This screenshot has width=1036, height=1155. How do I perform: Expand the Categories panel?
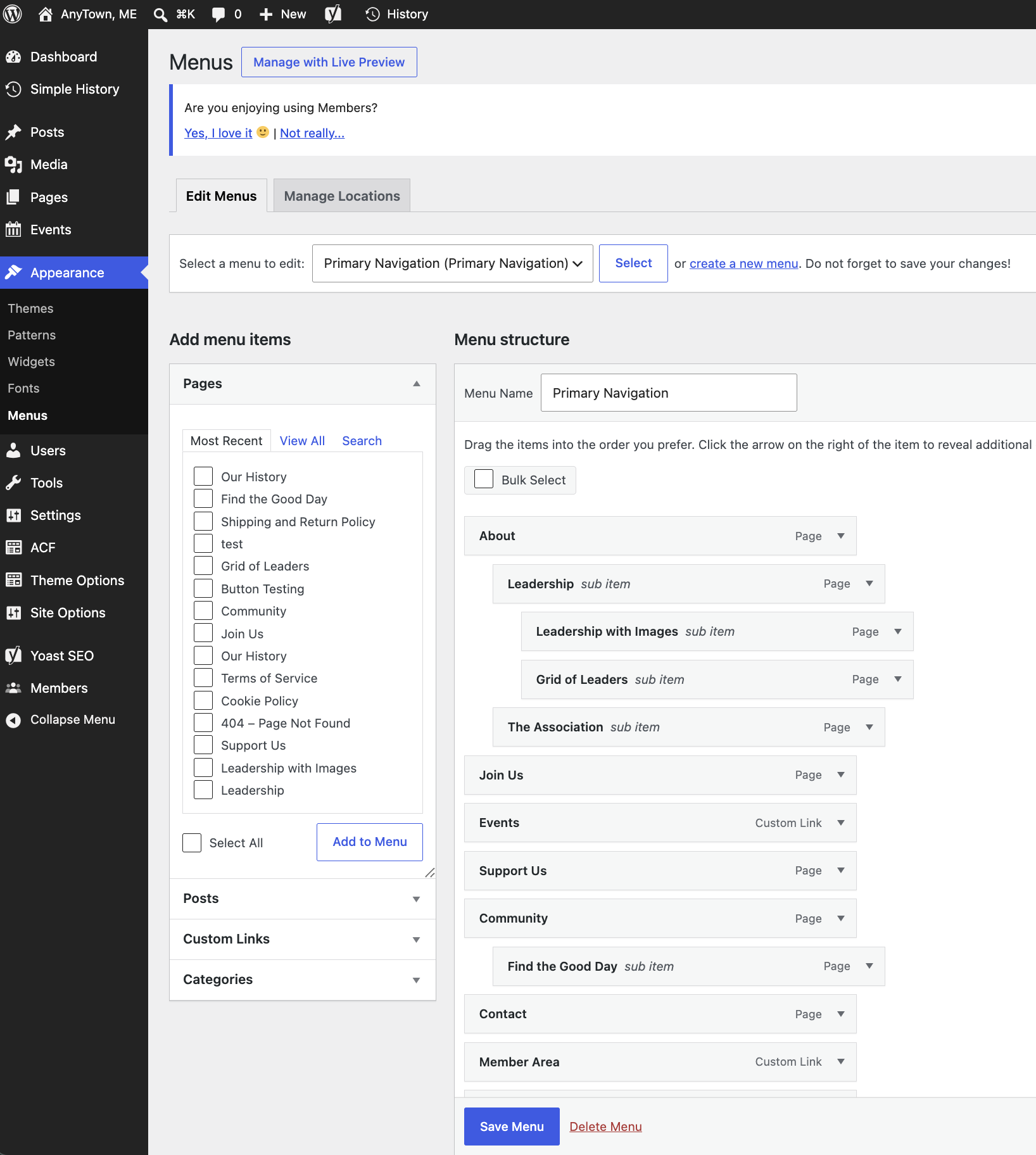[x=416, y=980]
